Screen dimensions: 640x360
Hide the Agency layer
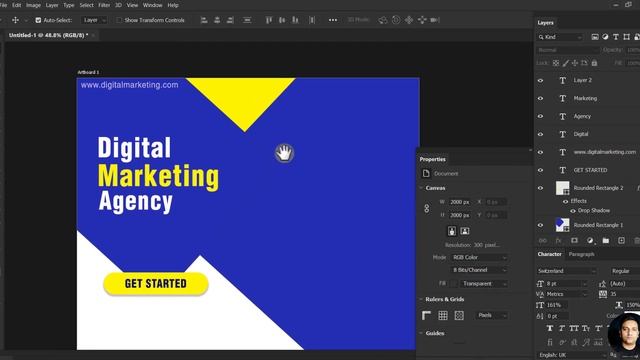540,116
